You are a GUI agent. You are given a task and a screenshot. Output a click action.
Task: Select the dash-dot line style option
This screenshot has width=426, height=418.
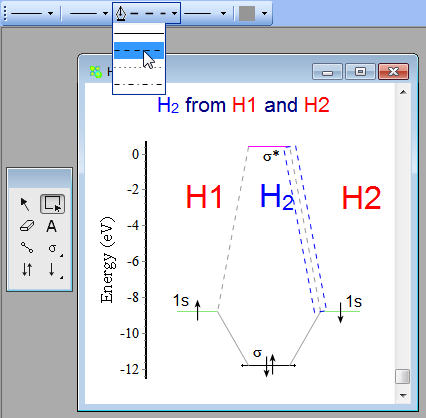click(x=139, y=85)
